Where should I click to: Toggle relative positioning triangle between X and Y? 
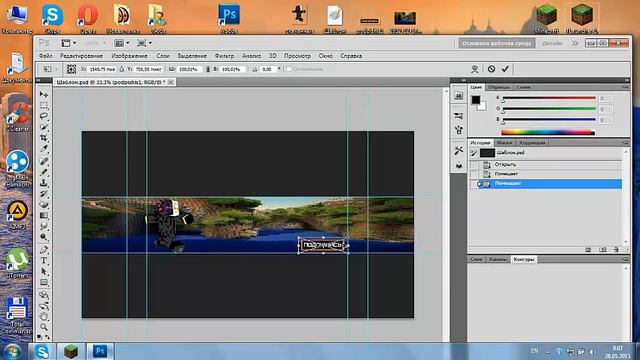[x=122, y=69]
